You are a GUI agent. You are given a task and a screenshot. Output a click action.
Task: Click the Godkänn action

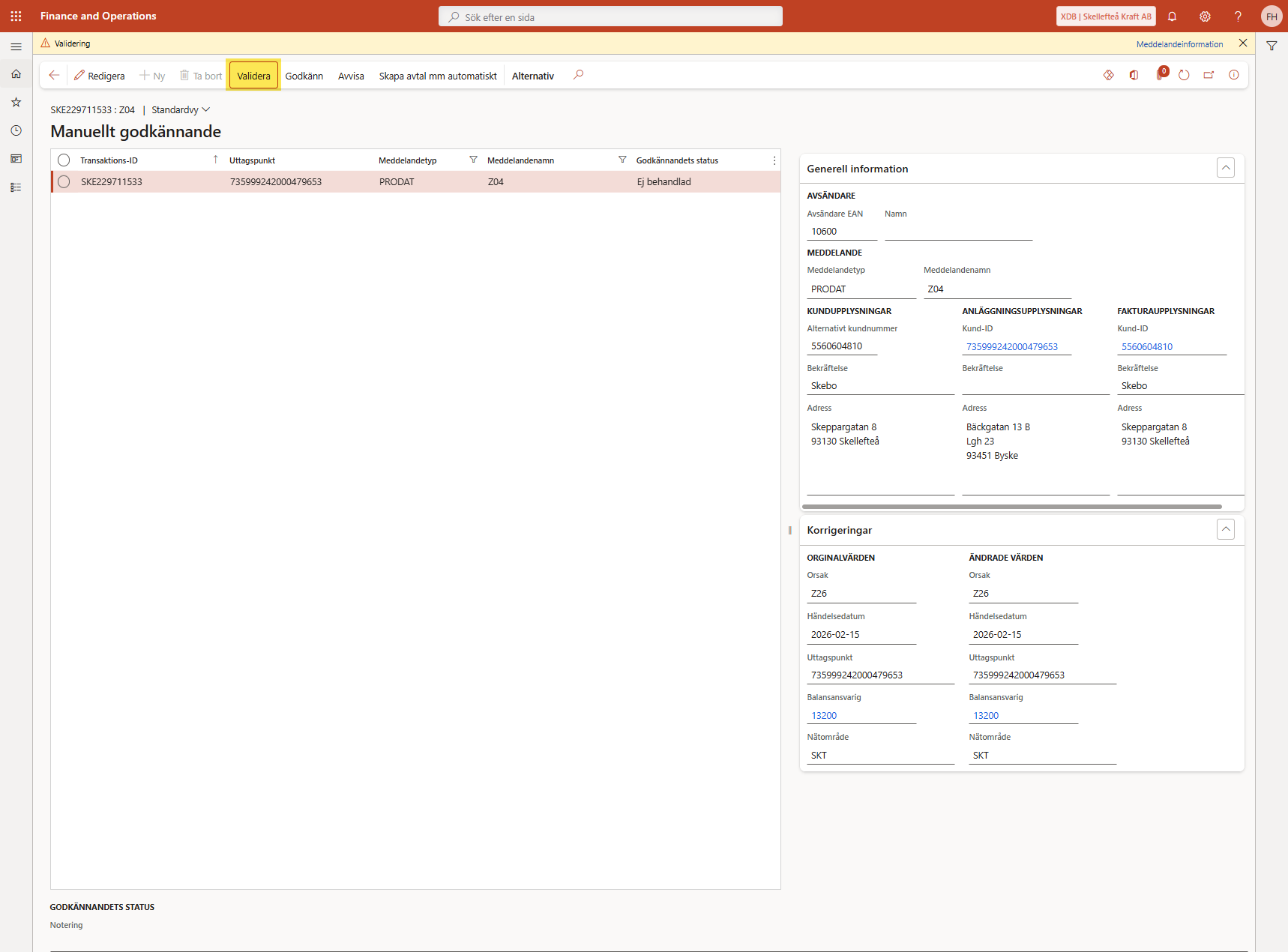[x=304, y=76]
